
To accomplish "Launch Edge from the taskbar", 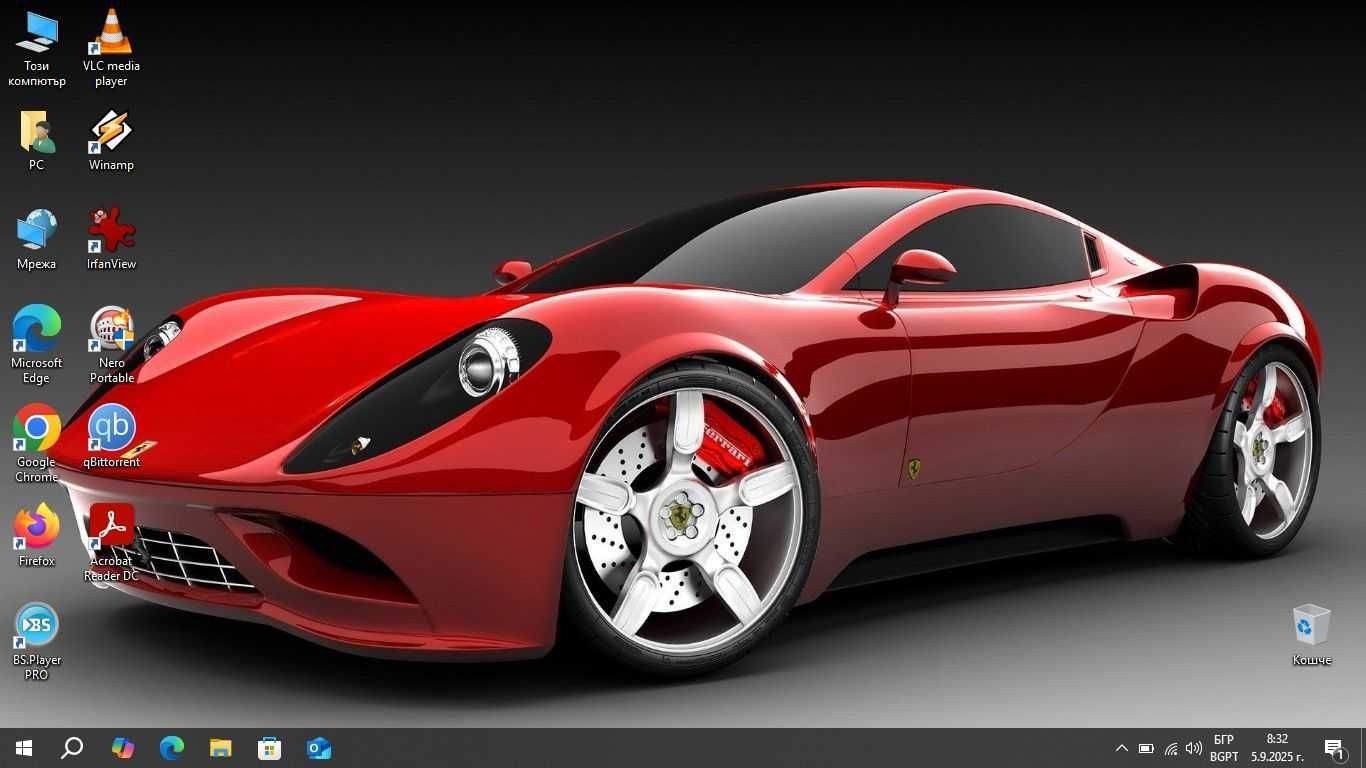I will 172,748.
